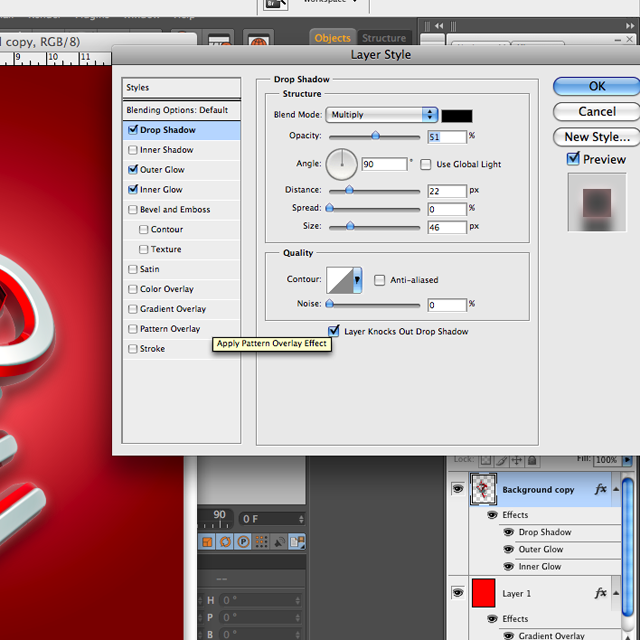
Task: Collapse effects list of Background copy layer
Action: tap(616, 489)
